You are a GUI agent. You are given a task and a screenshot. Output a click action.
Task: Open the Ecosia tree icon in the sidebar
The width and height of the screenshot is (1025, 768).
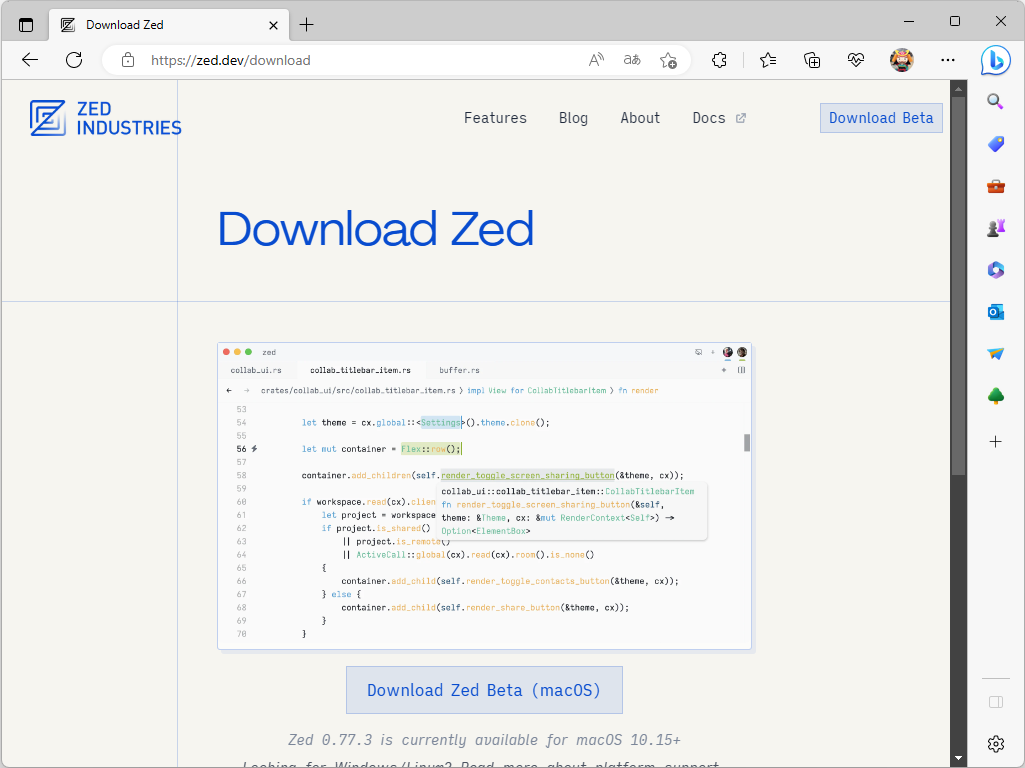coord(995,395)
